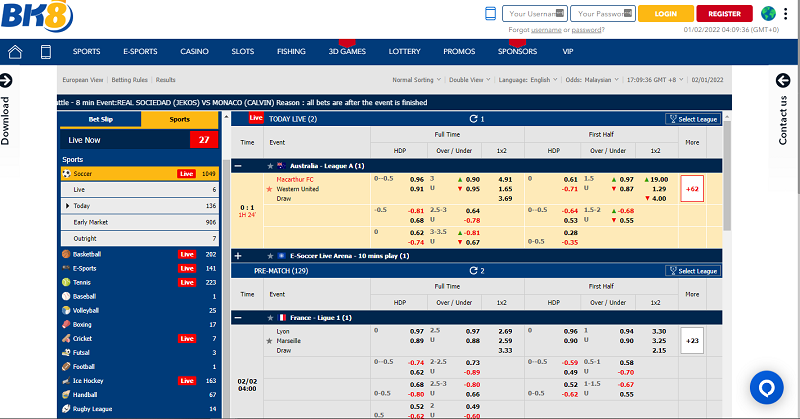
Task: Click the home icon in navigation bar
Action: [15, 52]
